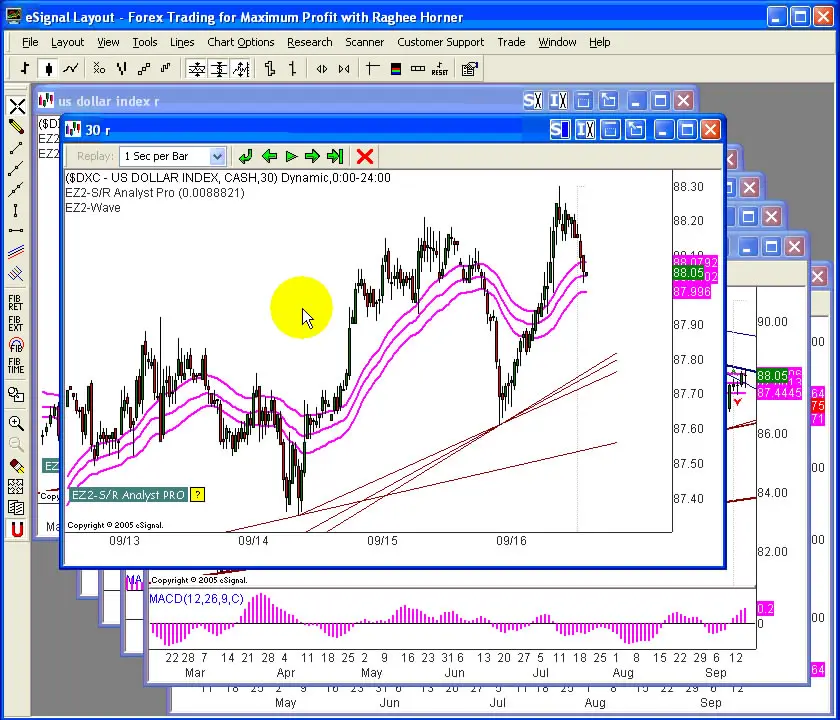Switch to line chart type icon
Viewport: 840px width, 720px height.
pos(71,69)
